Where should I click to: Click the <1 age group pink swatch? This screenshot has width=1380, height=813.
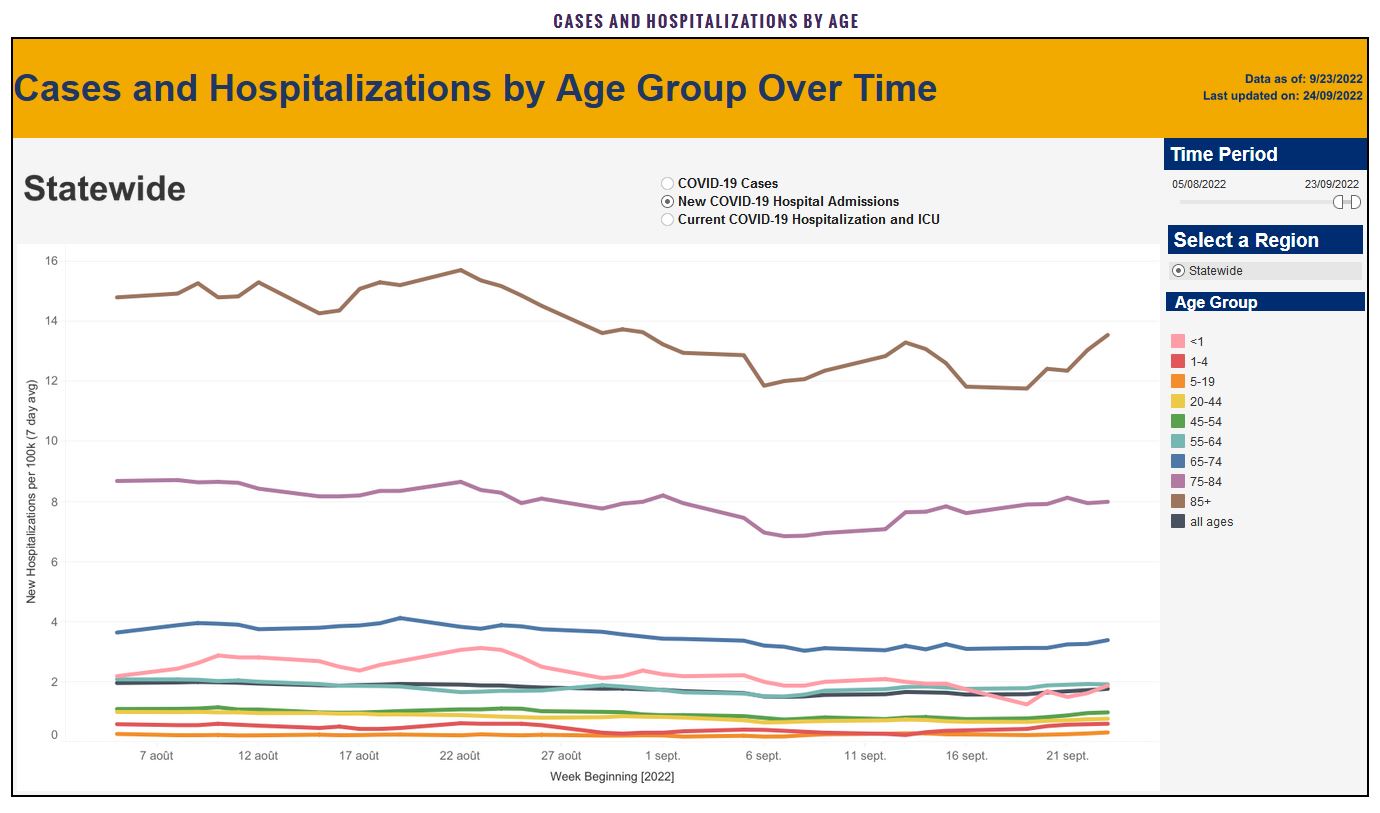tap(1178, 341)
